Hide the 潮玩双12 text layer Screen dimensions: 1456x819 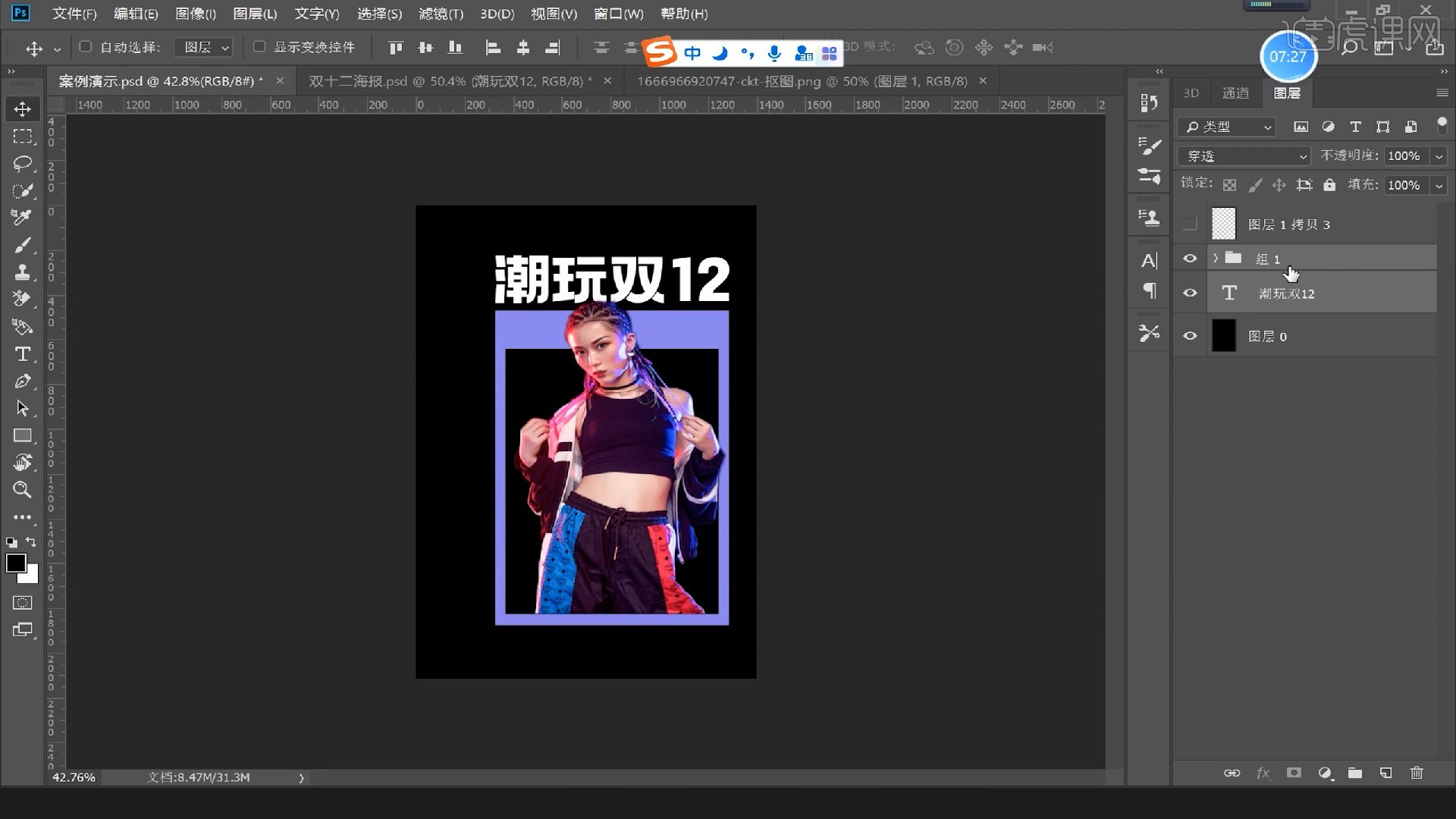[x=1190, y=293]
